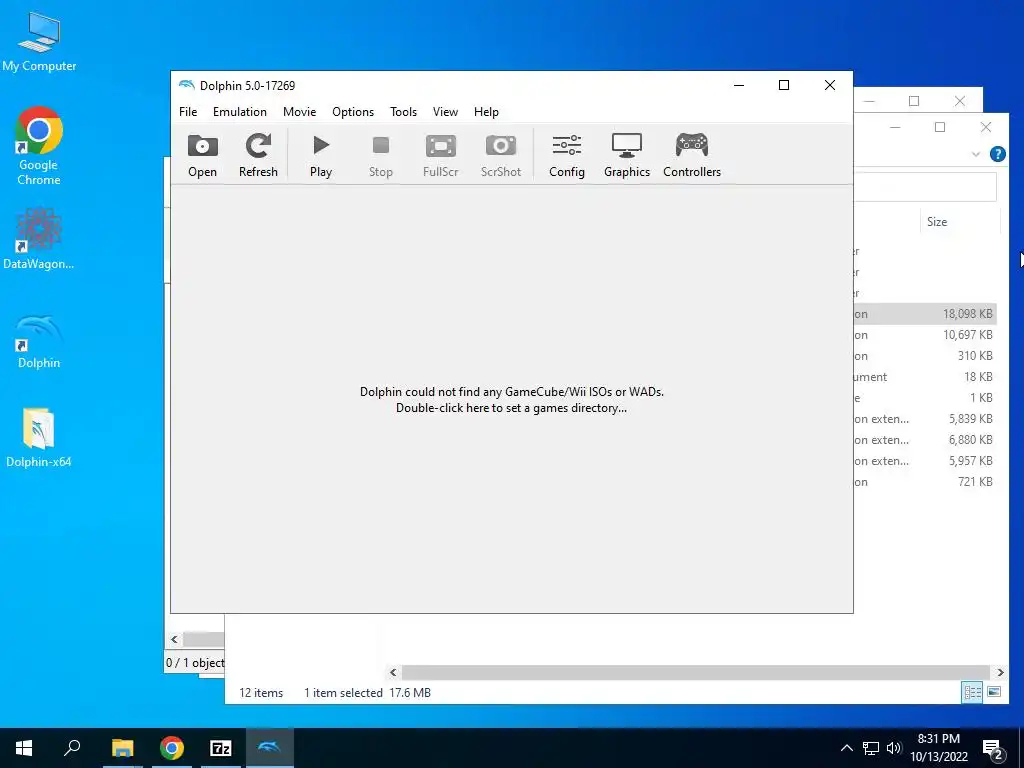Viewport: 1024px width, 768px height.
Task: Start emulation with the Play button
Action: coord(321,155)
